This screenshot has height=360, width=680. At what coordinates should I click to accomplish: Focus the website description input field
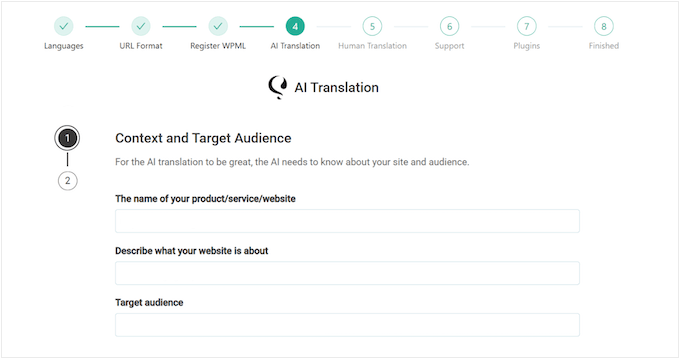[x=347, y=273]
